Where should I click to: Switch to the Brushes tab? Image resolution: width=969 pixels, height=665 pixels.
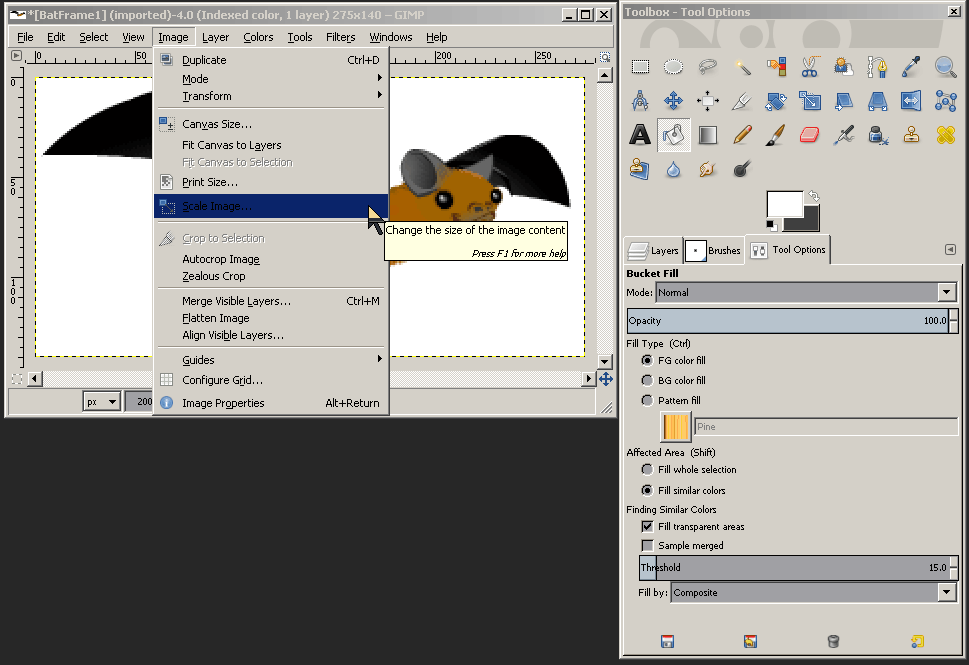[714, 250]
